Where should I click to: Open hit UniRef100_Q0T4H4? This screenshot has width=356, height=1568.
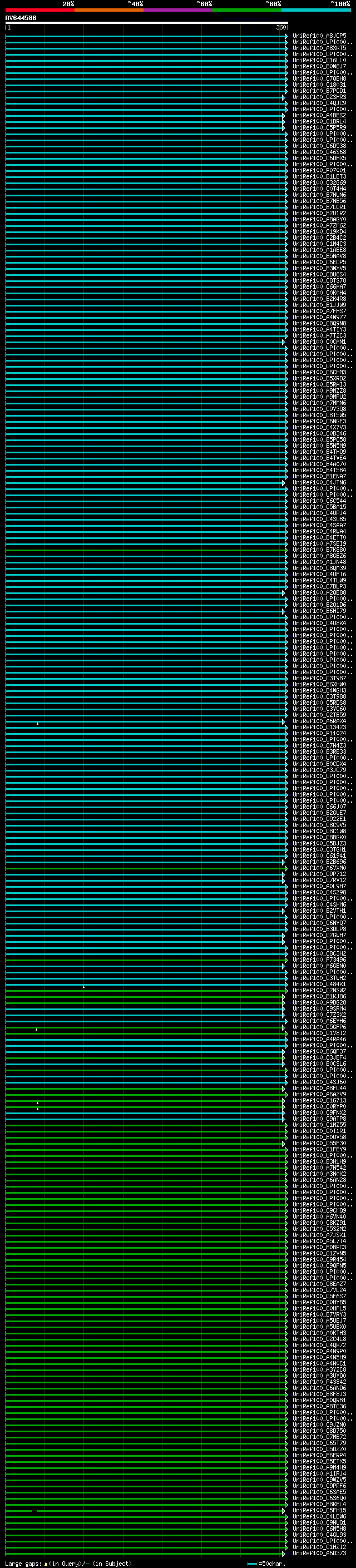point(319,189)
